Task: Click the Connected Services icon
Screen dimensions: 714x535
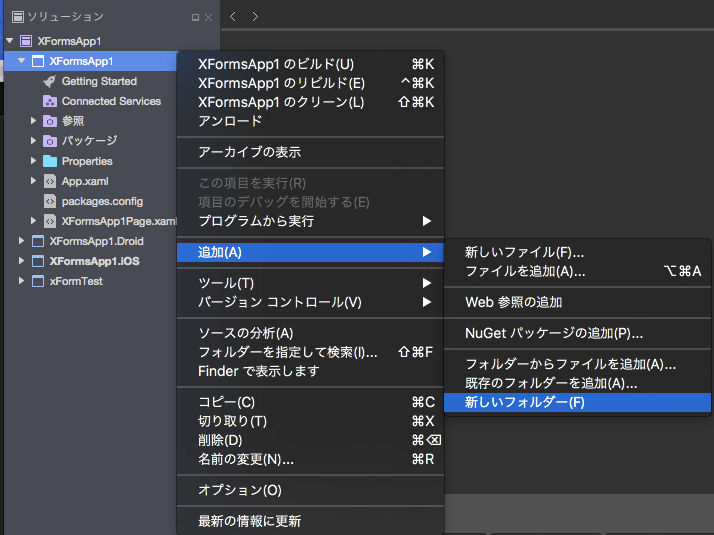Action: coord(50,101)
